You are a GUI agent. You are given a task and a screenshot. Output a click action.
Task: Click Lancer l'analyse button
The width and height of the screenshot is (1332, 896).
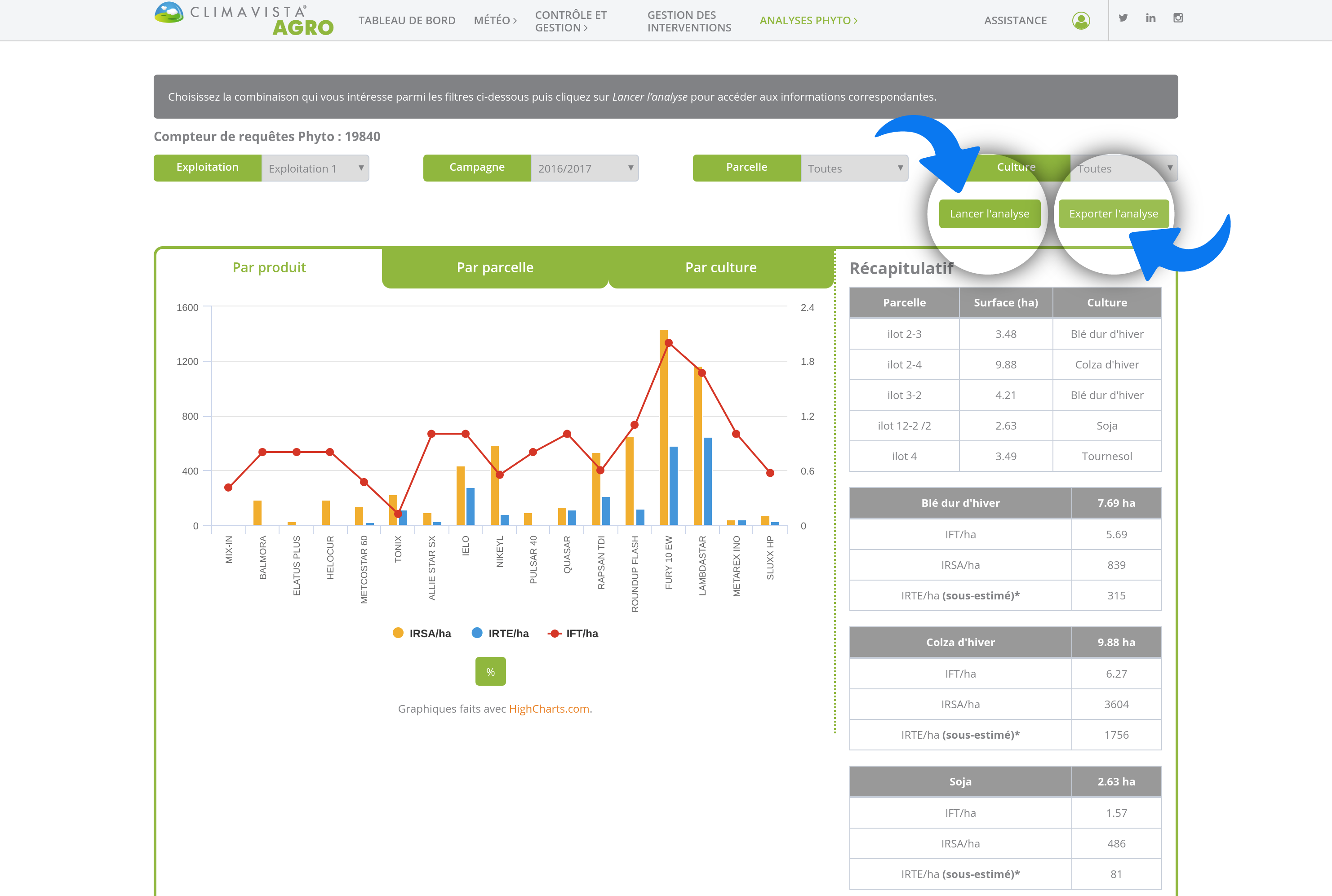990,214
